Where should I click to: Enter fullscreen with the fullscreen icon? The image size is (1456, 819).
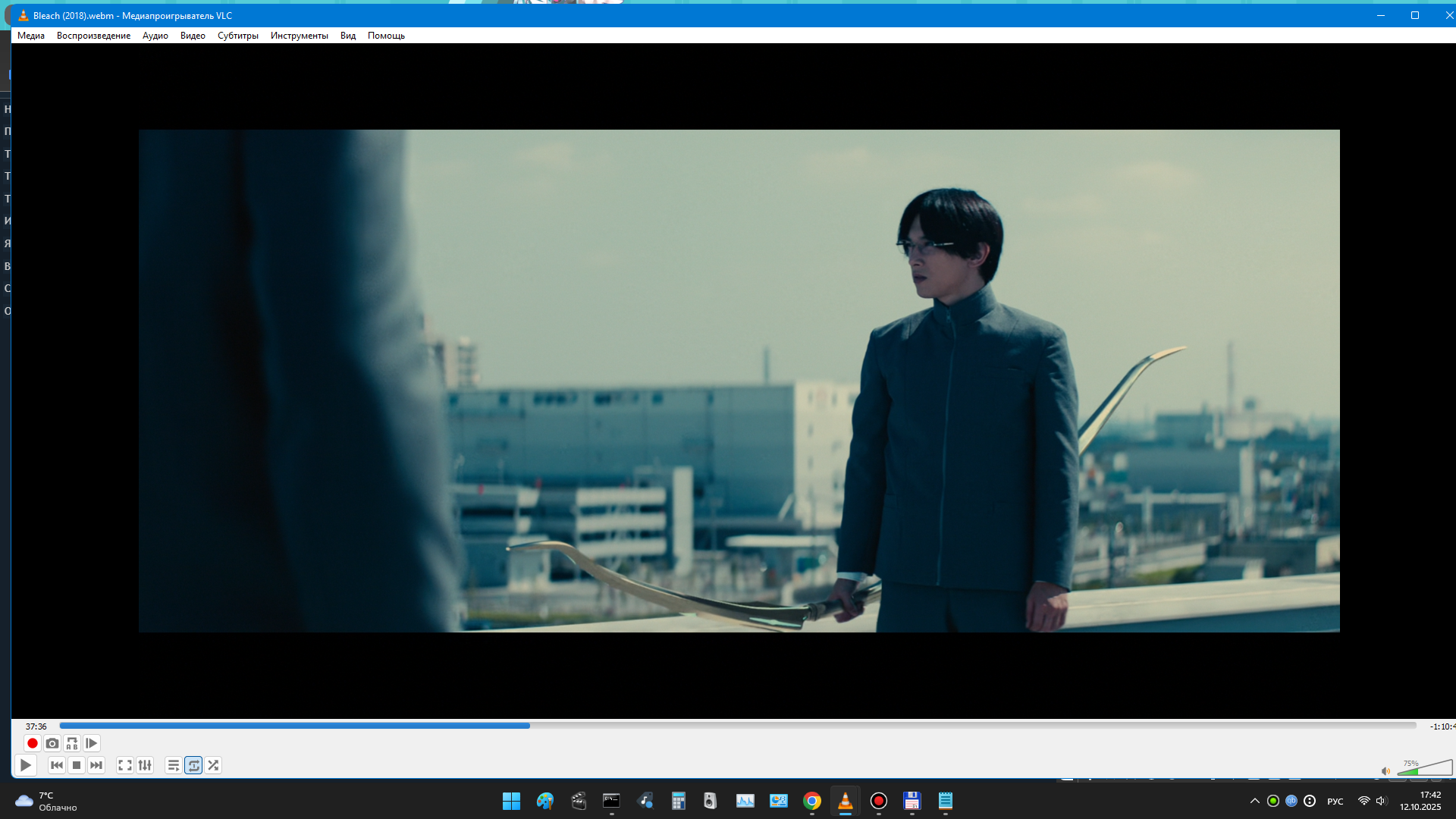click(x=125, y=765)
